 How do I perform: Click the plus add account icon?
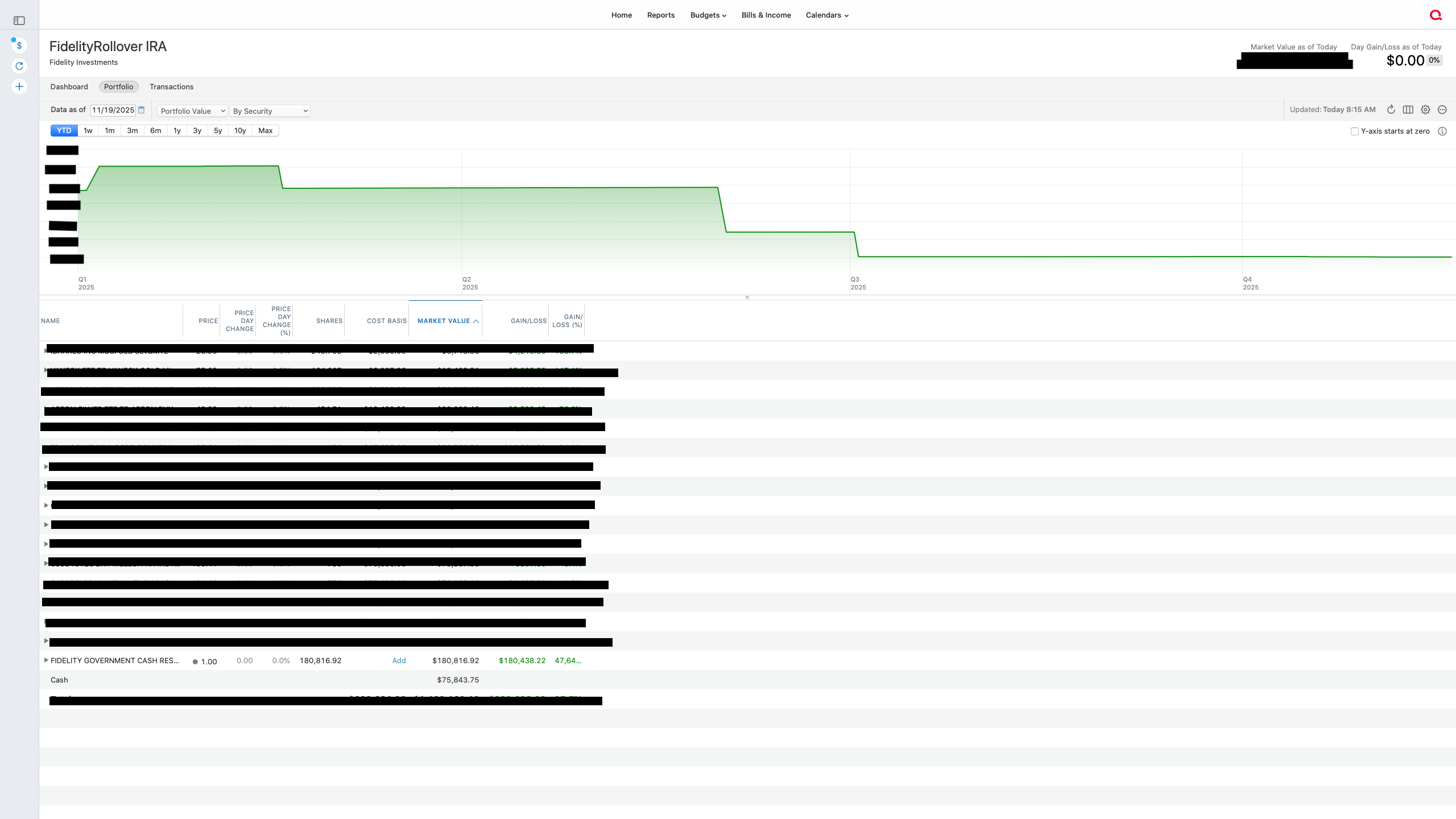point(19,86)
